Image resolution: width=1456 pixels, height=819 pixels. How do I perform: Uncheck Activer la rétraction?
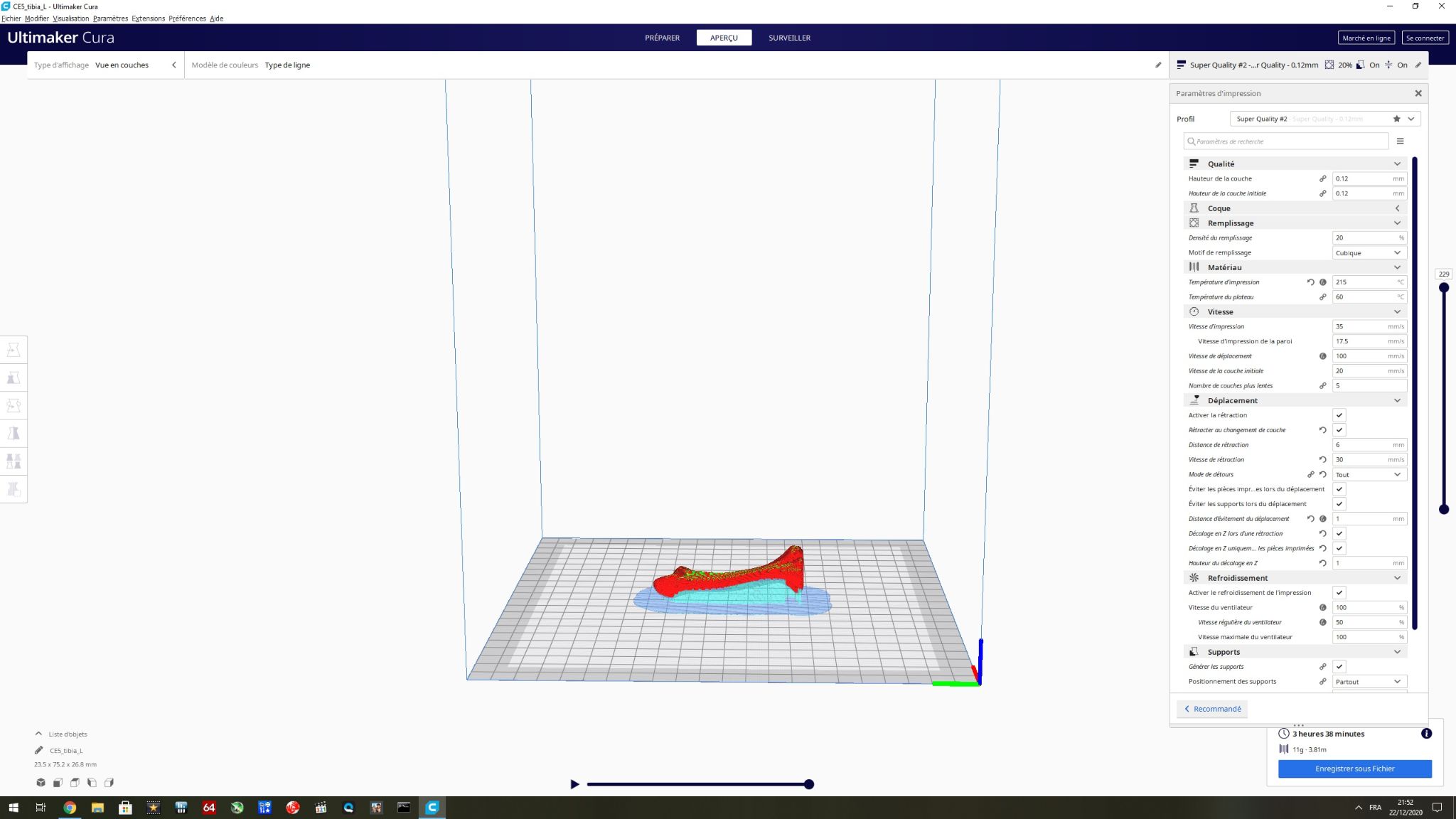coord(1339,415)
